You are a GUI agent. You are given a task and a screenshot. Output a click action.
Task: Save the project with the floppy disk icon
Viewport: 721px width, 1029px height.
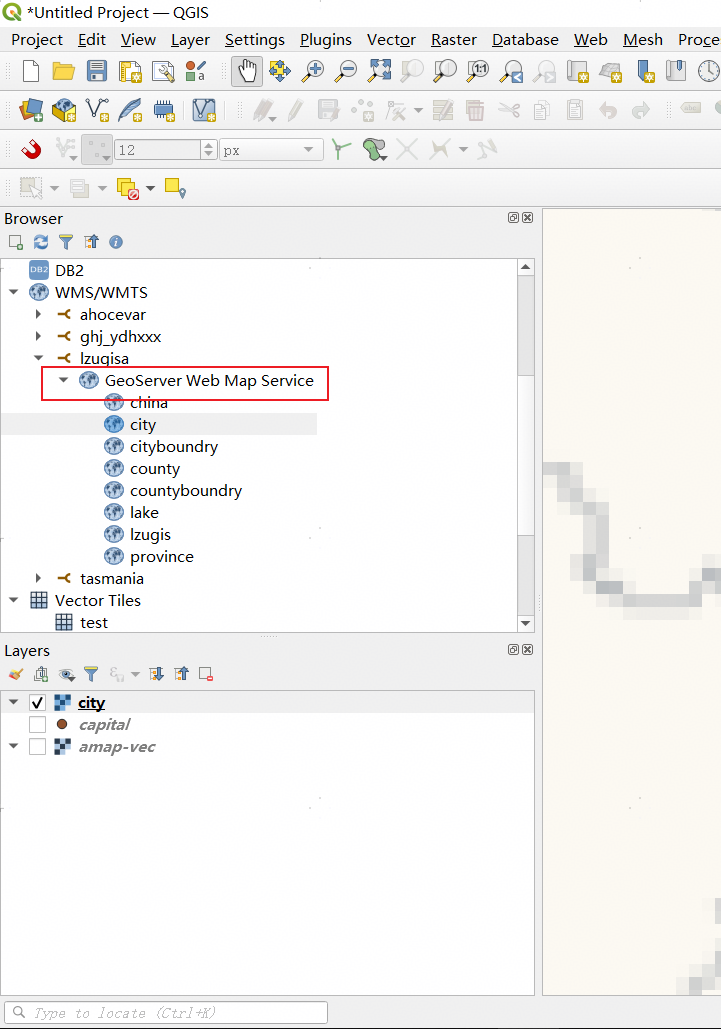pyautogui.click(x=96, y=71)
